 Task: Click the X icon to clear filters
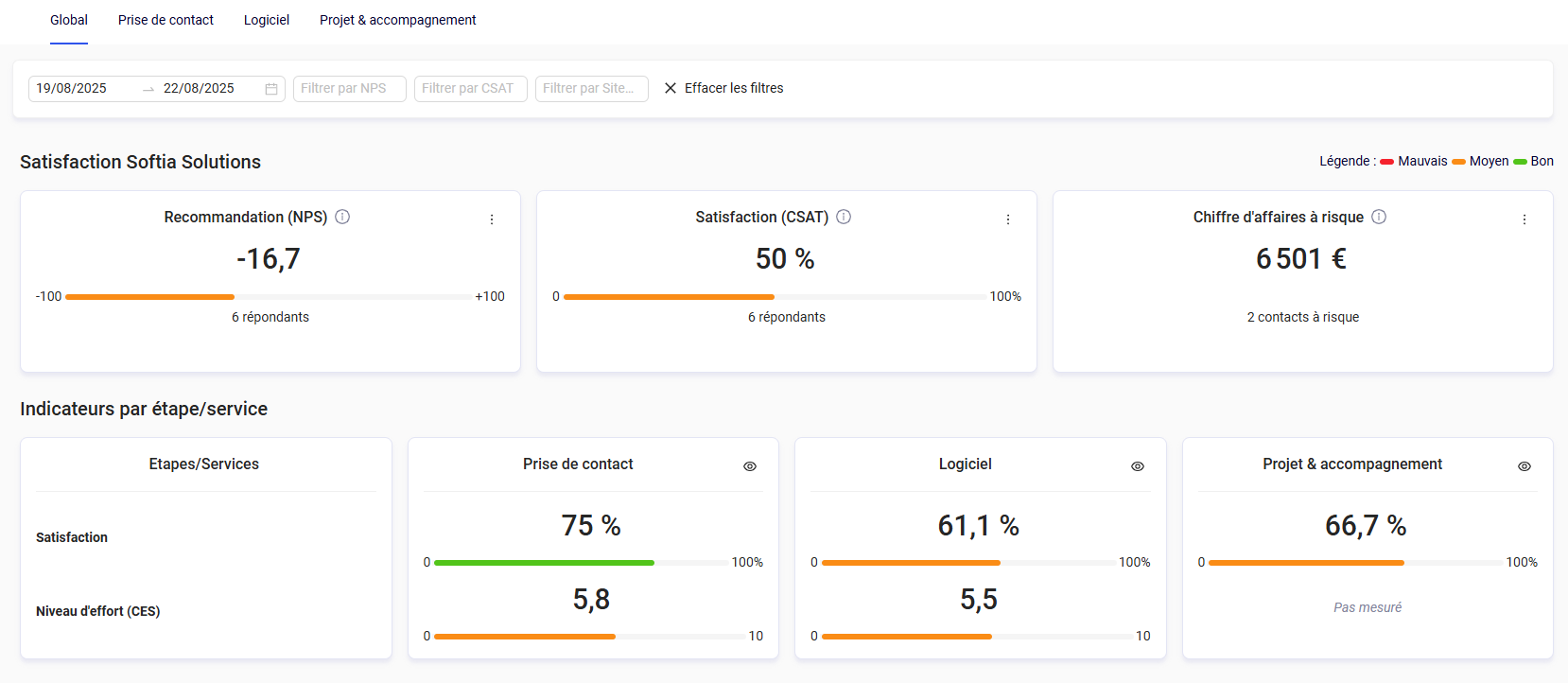tap(671, 88)
